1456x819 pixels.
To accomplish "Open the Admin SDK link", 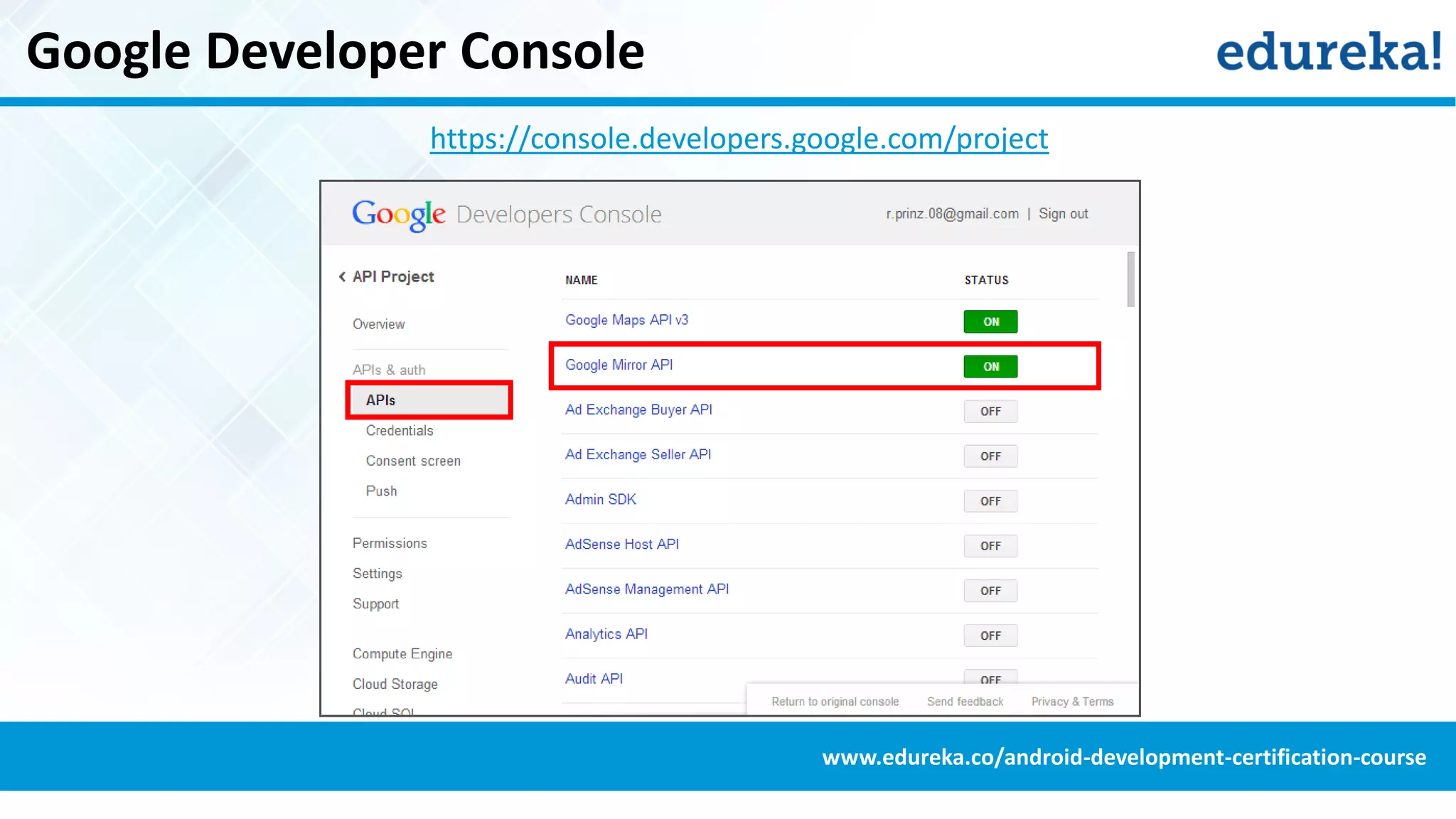I will click(601, 499).
